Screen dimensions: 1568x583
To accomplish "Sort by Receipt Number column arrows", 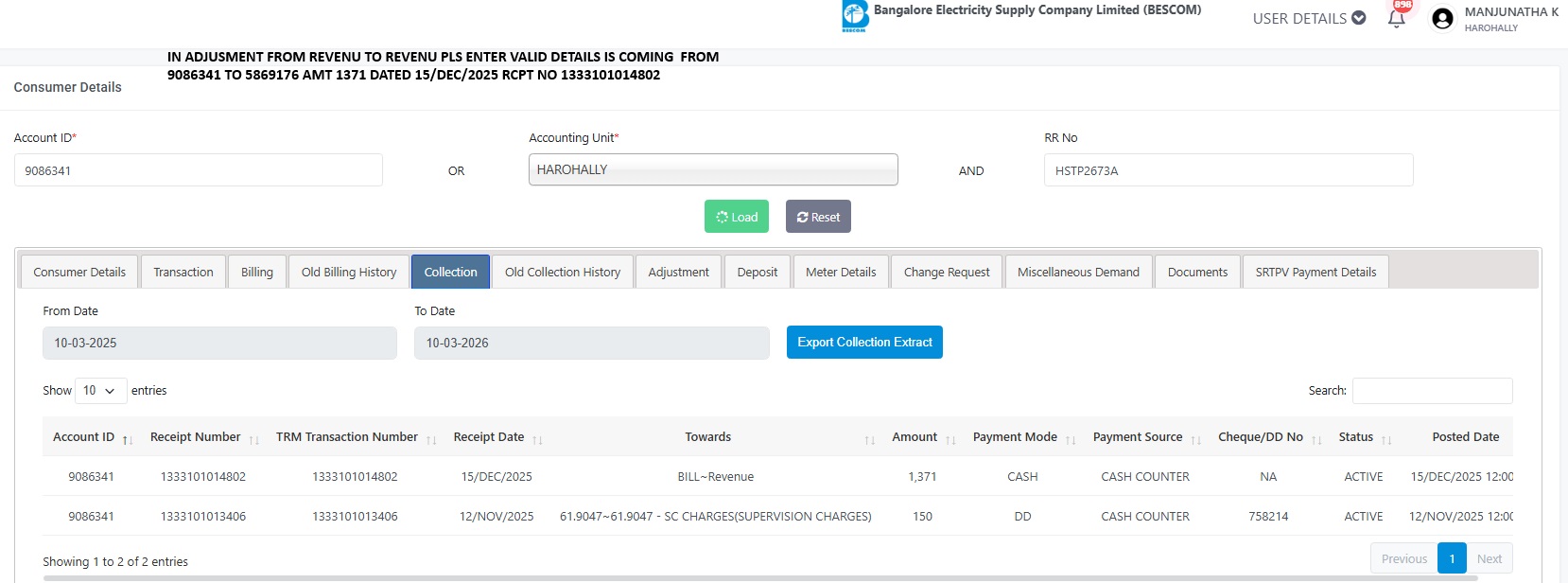I will pos(253,439).
